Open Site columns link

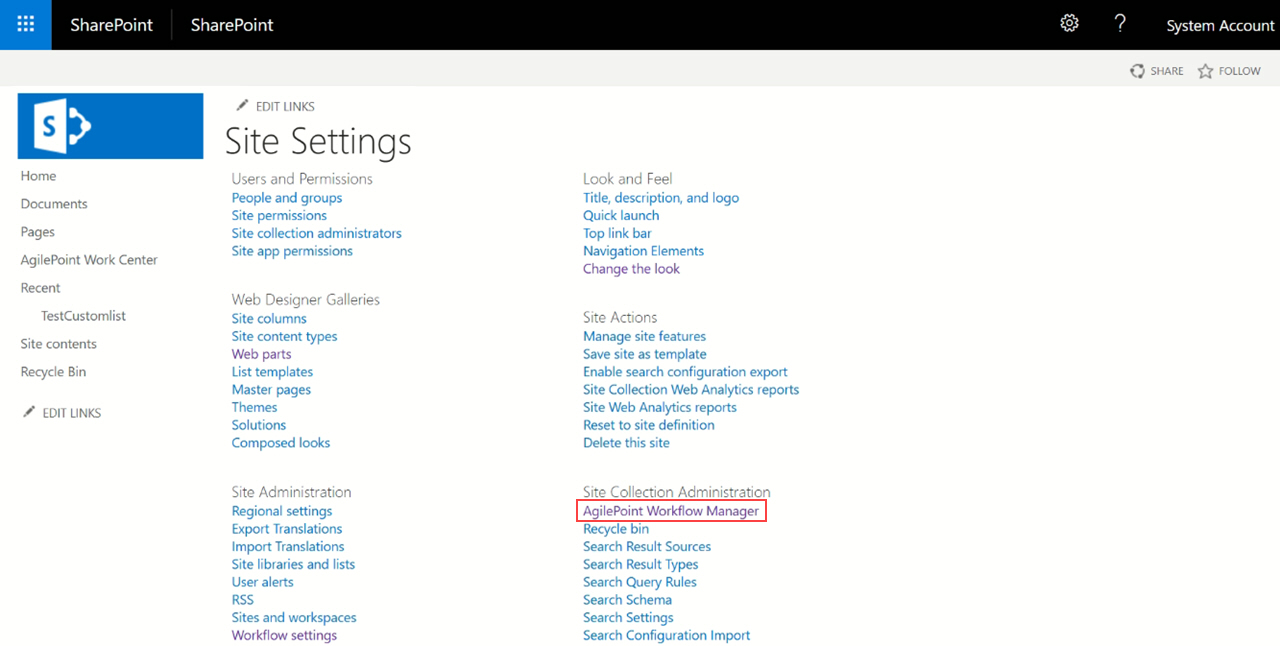(269, 318)
